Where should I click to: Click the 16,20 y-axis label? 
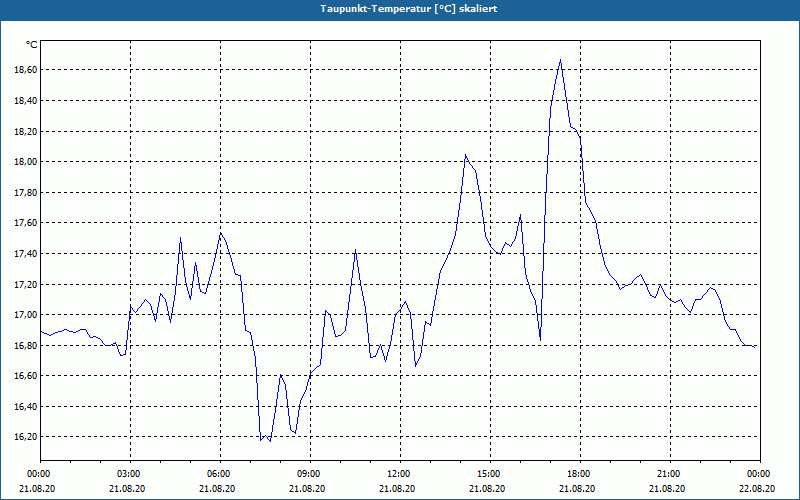click(x=24, y=437)
